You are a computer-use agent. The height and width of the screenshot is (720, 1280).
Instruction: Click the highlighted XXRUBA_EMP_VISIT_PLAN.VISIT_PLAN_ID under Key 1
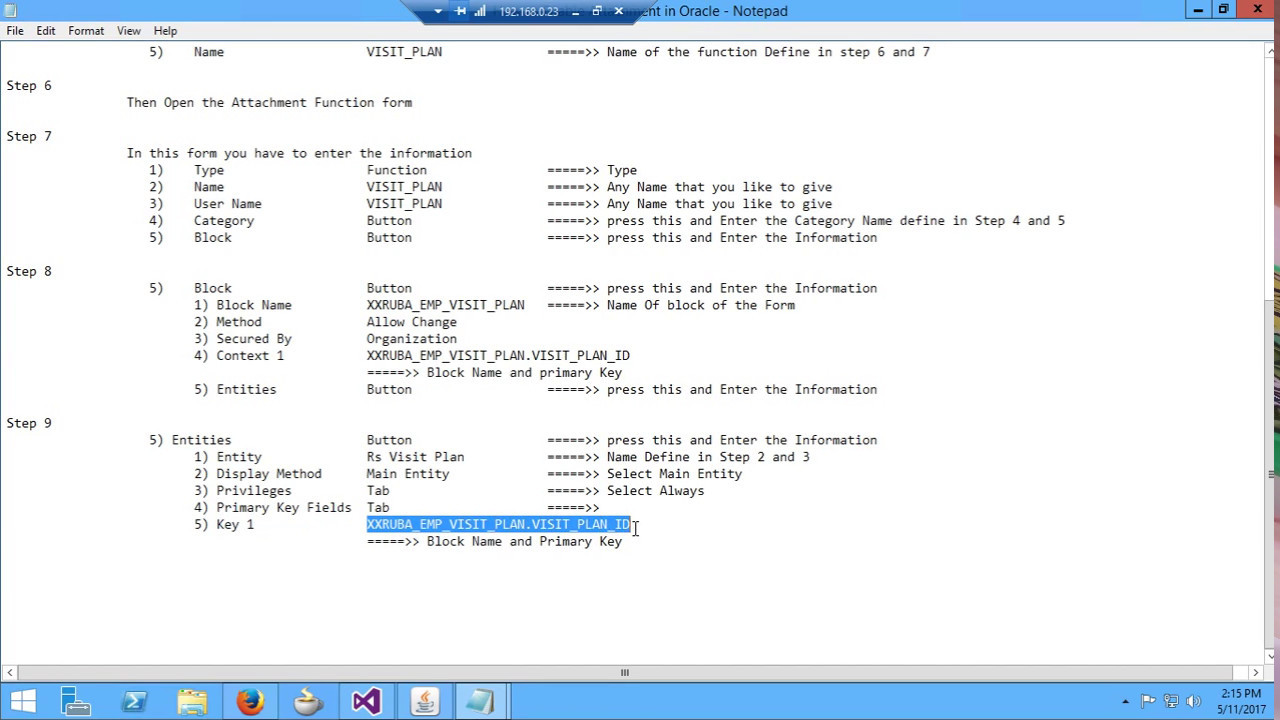pos(498,524)
